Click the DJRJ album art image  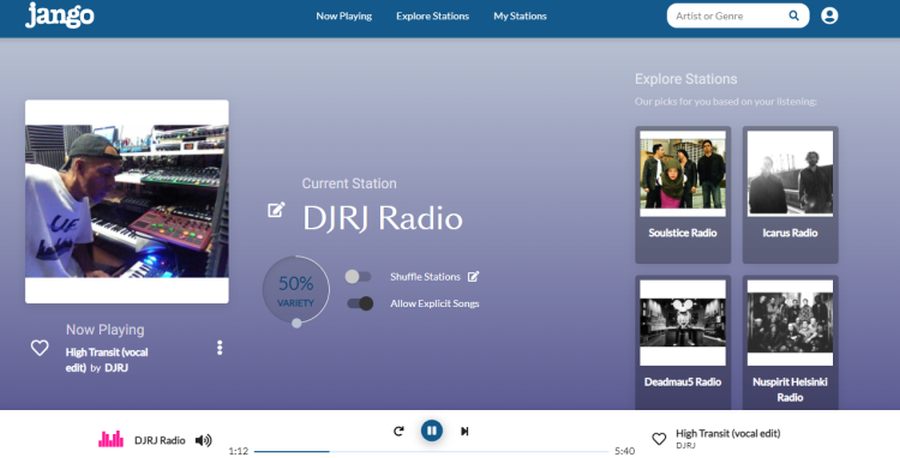127,201
